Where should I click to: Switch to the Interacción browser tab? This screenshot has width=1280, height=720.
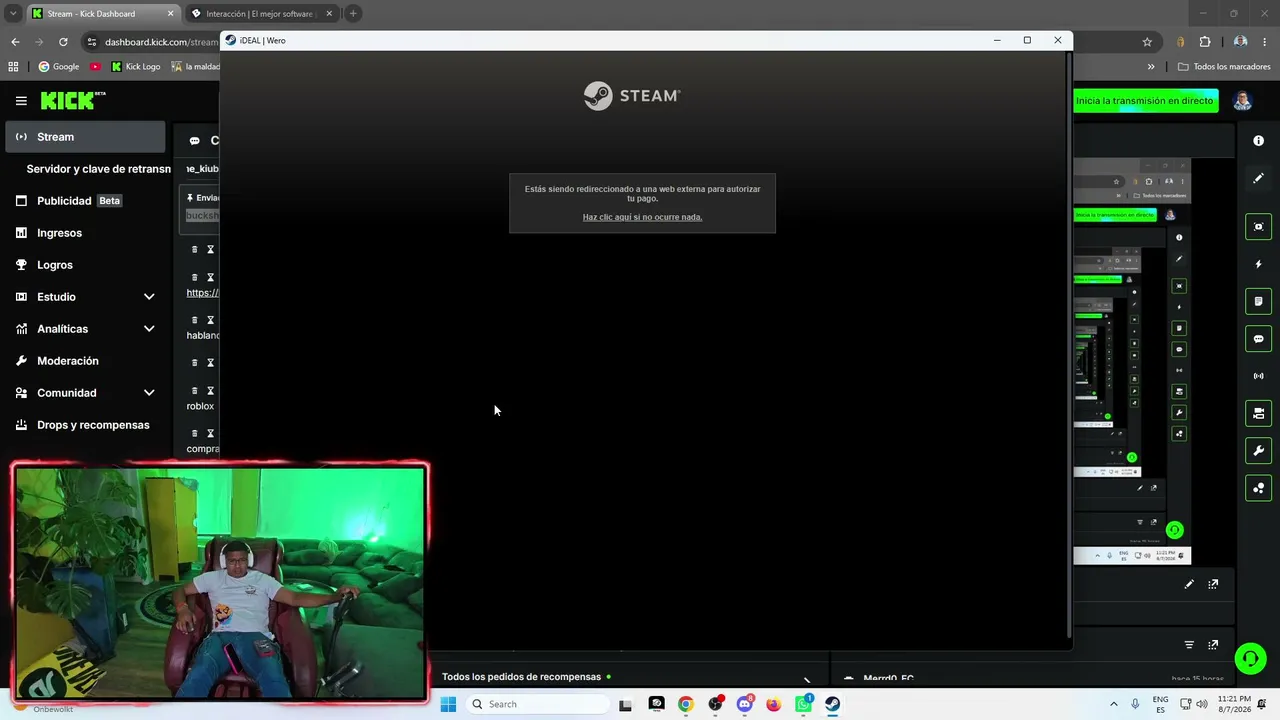click(x=261, y=14)
